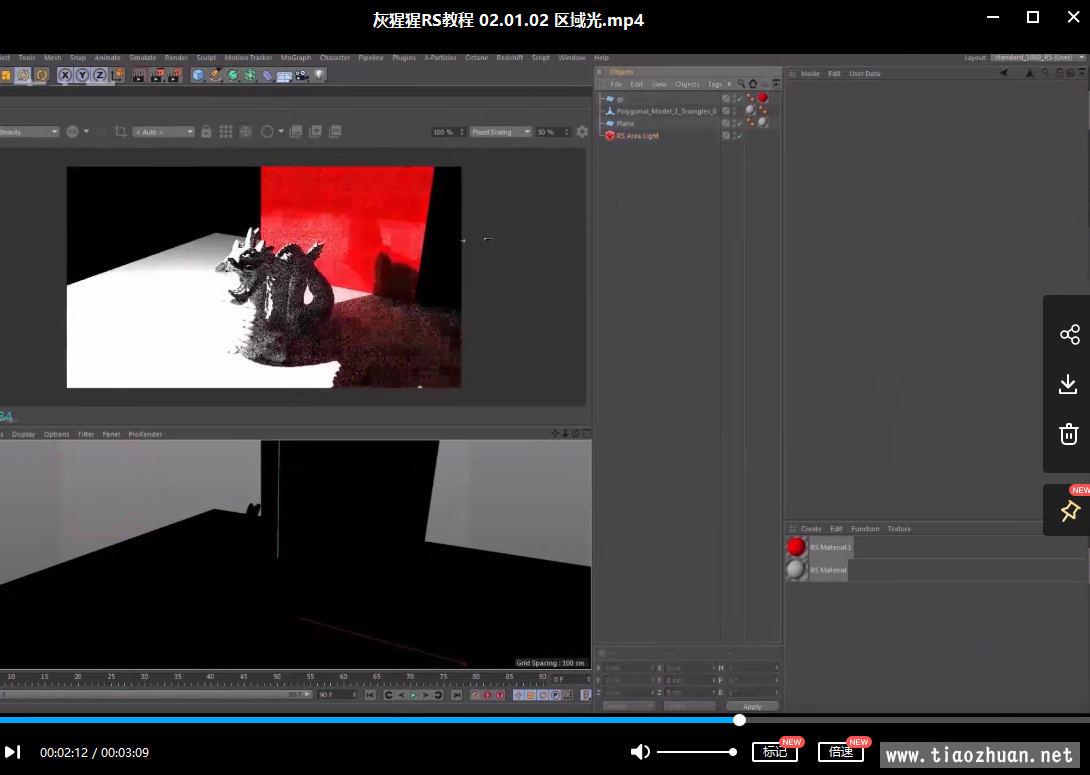Click the coordinate system cube icon
Image resolution: width=1090 pixels, height=775 pixels.
click(117, 75)
